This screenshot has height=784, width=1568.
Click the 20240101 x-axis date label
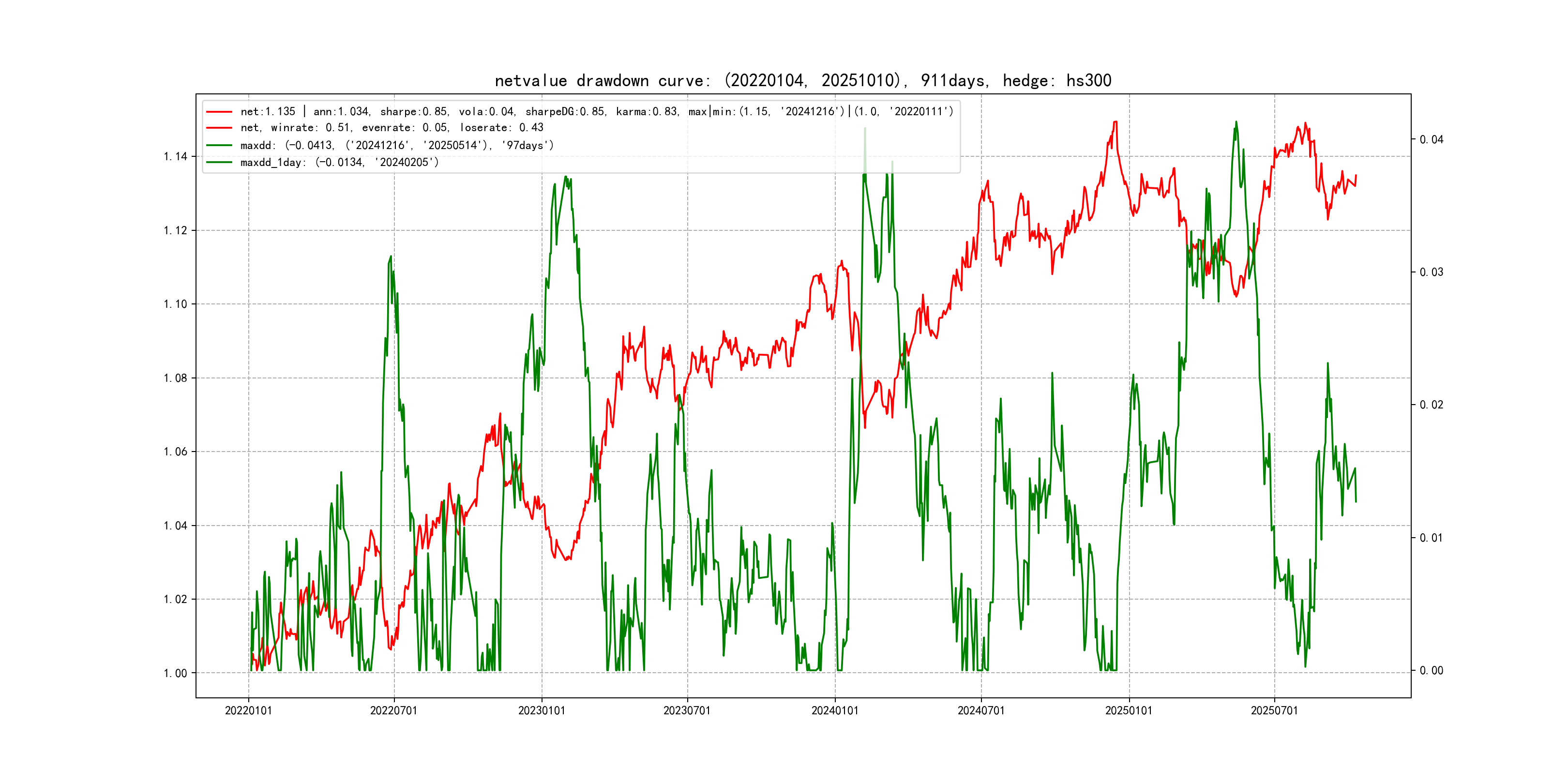(x=834, y=710)
